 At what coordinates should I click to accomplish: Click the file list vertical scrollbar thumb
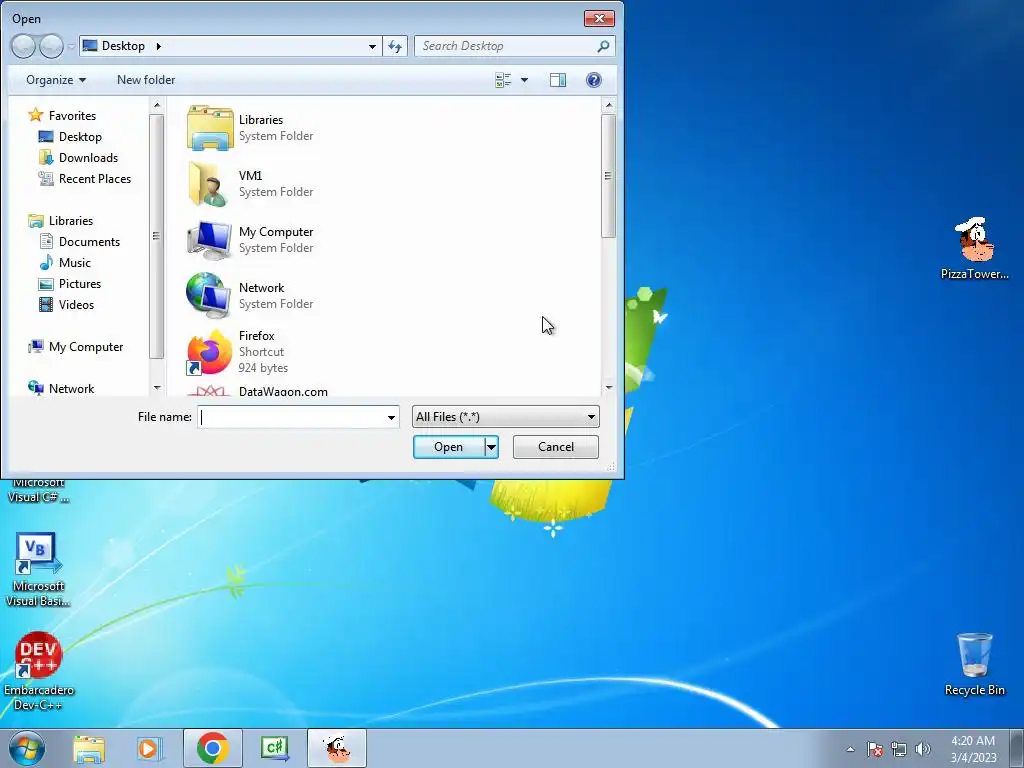[x=608, y=176]
